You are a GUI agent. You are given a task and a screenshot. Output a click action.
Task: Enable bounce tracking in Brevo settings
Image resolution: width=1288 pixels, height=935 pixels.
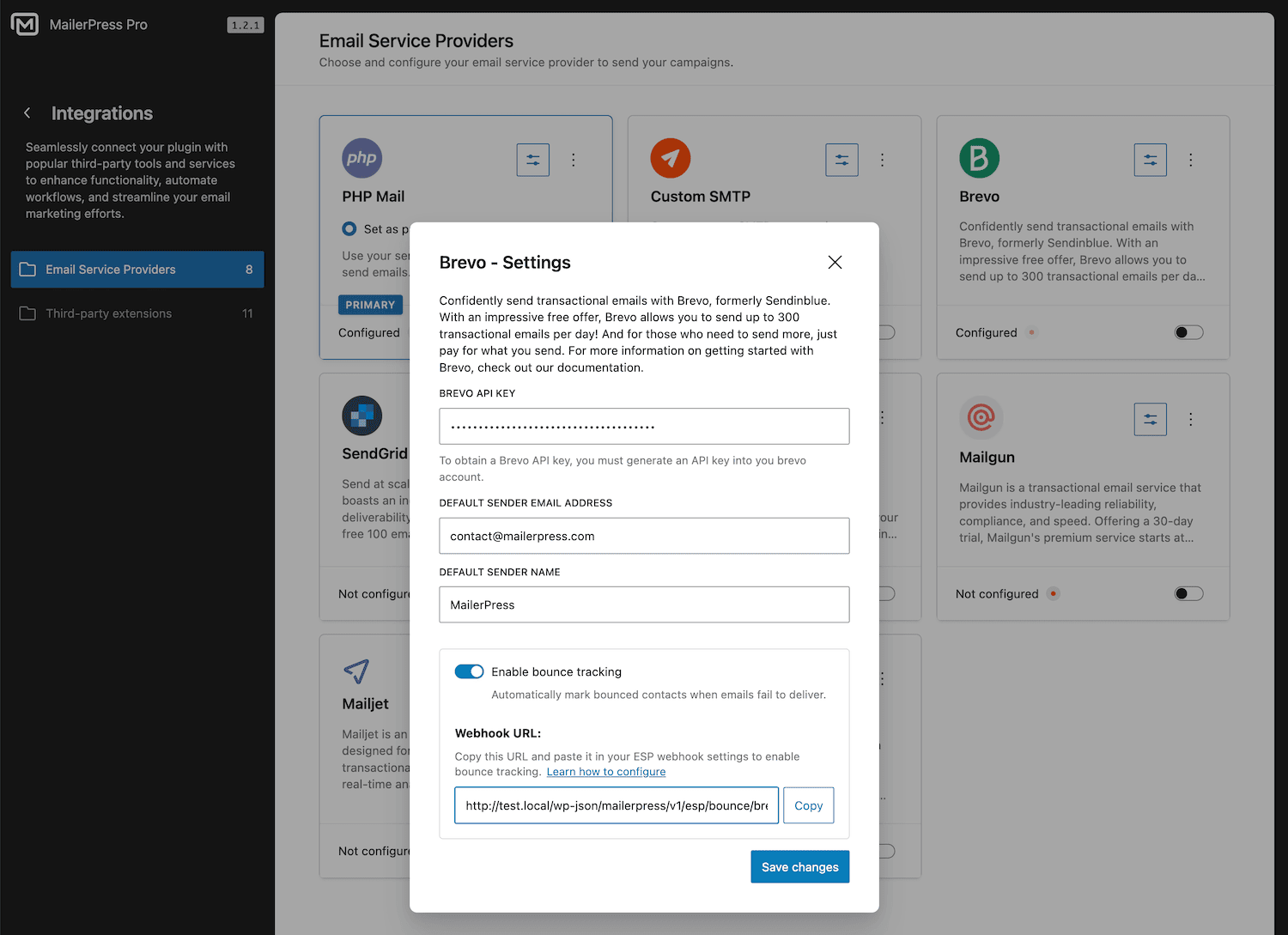point(469,671)
